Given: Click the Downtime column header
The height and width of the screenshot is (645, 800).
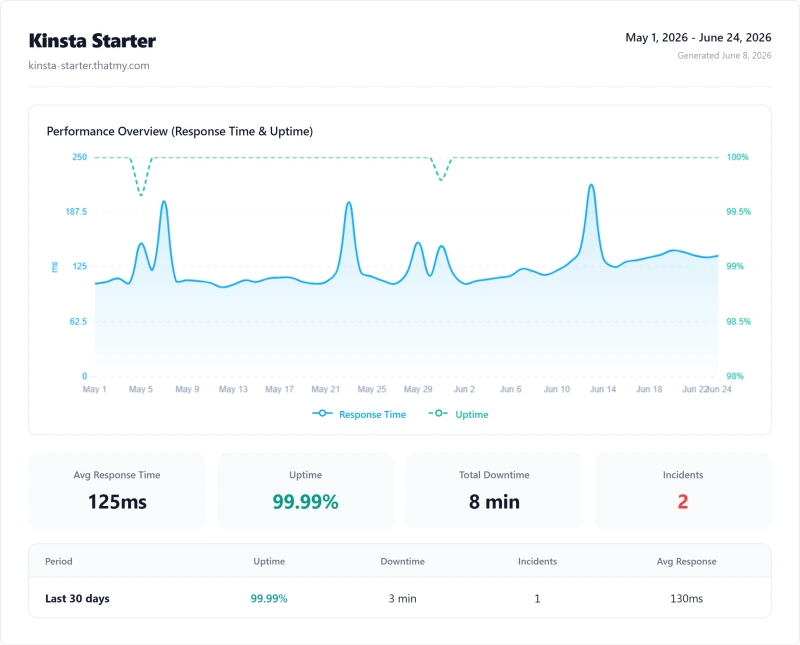Looking at the screenshot, I should (403, 561).
